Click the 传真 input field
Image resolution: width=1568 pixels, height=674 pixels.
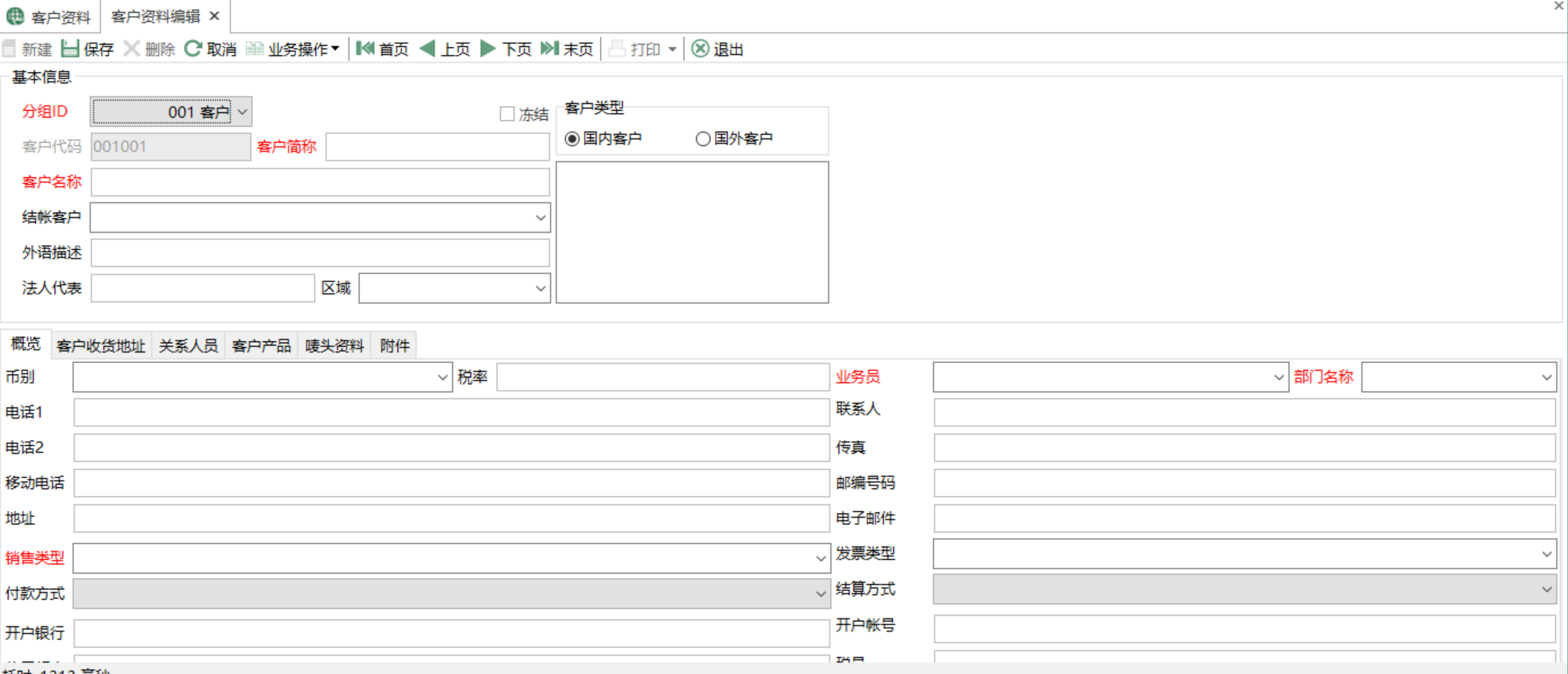1245,448
